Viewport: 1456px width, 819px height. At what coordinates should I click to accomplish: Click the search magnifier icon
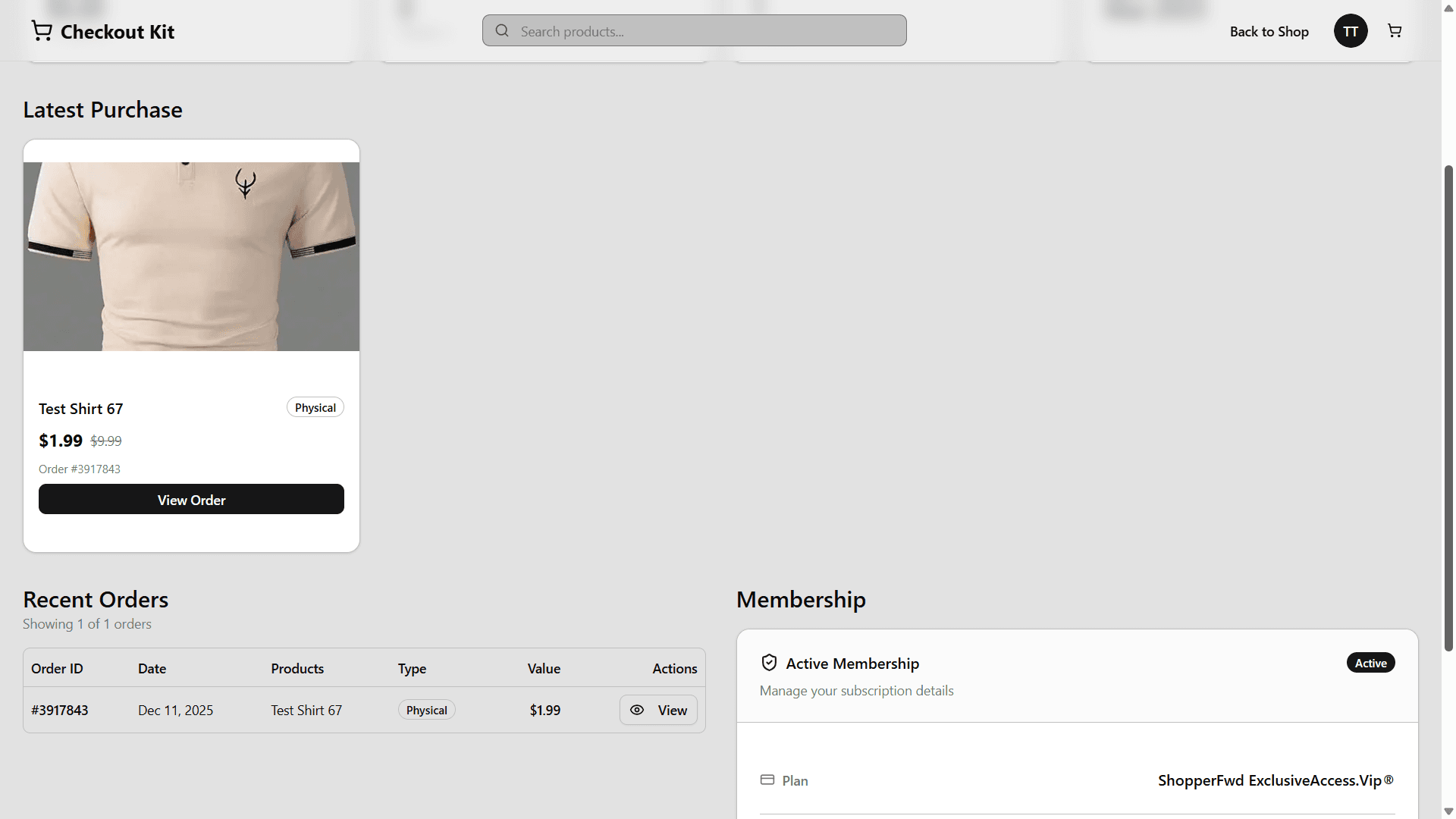coord(501,30)
